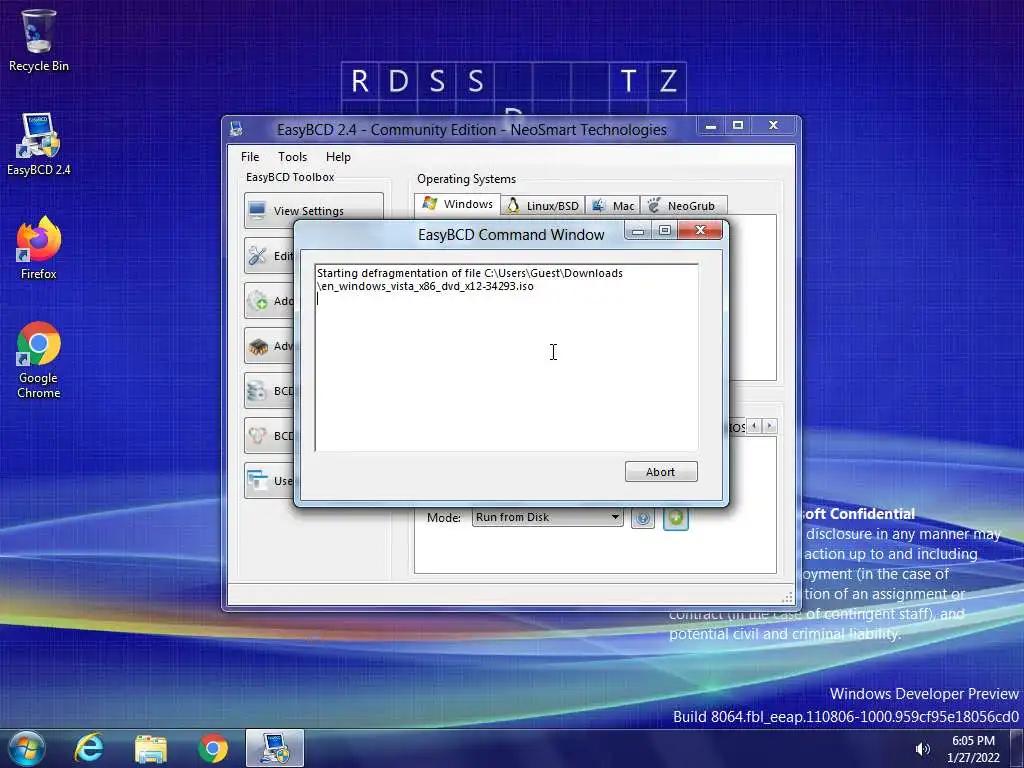Screen dimensions: 1024x768
Task: Switch to the Mac tab
Action: pyautogui.click(x=613, y=206)
